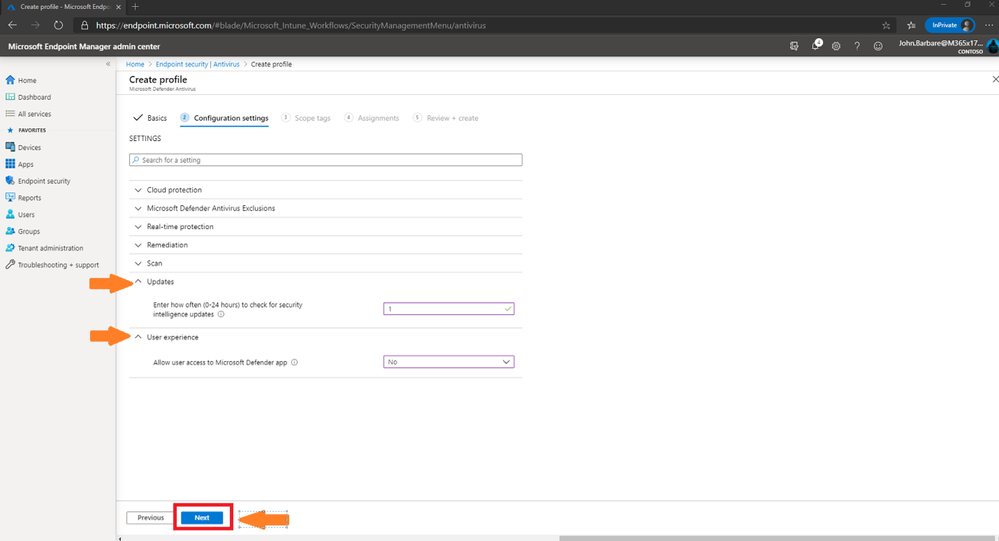The width and height of the screenshot is (999, 541).
Task: Click the Previous button
Action: point(150,517)
